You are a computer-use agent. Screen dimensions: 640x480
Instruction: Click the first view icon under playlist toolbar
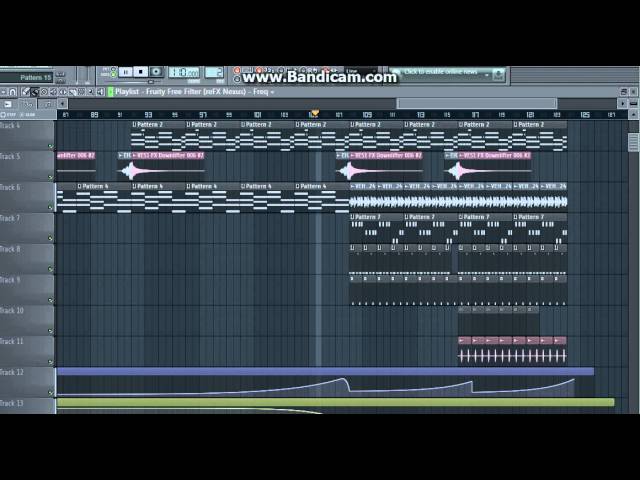click(x=8, y=104)
